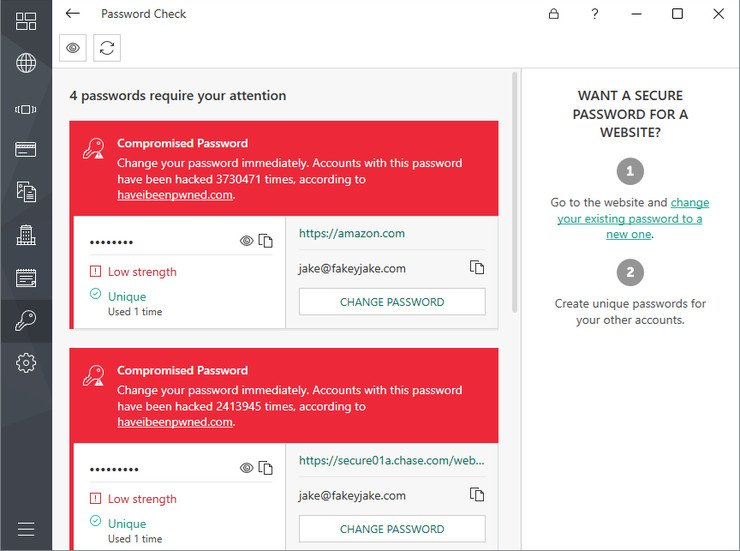Copy the amazon.com password to clipboard

[266, 241]
